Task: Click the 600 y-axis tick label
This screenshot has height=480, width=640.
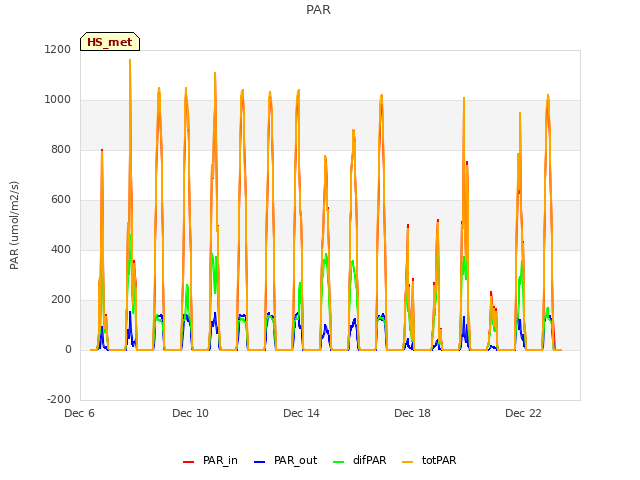Action: (61, 200)
